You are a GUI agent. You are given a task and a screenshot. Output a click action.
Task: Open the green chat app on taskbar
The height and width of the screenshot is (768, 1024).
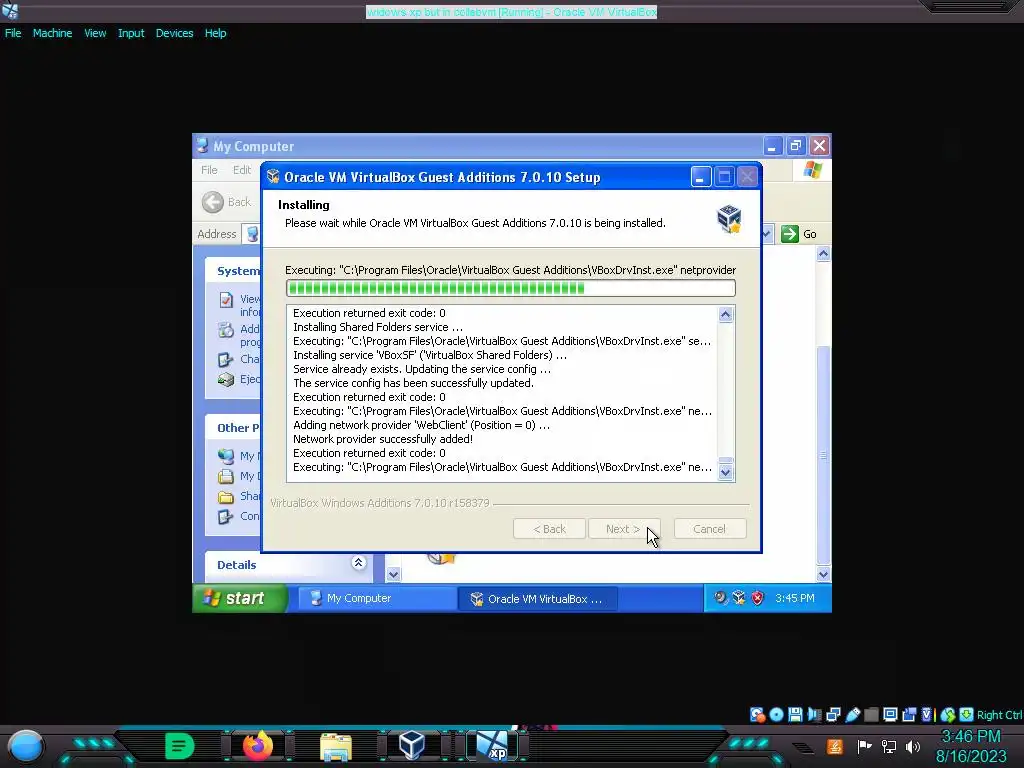pyautogui.click(x=179, y=746)
